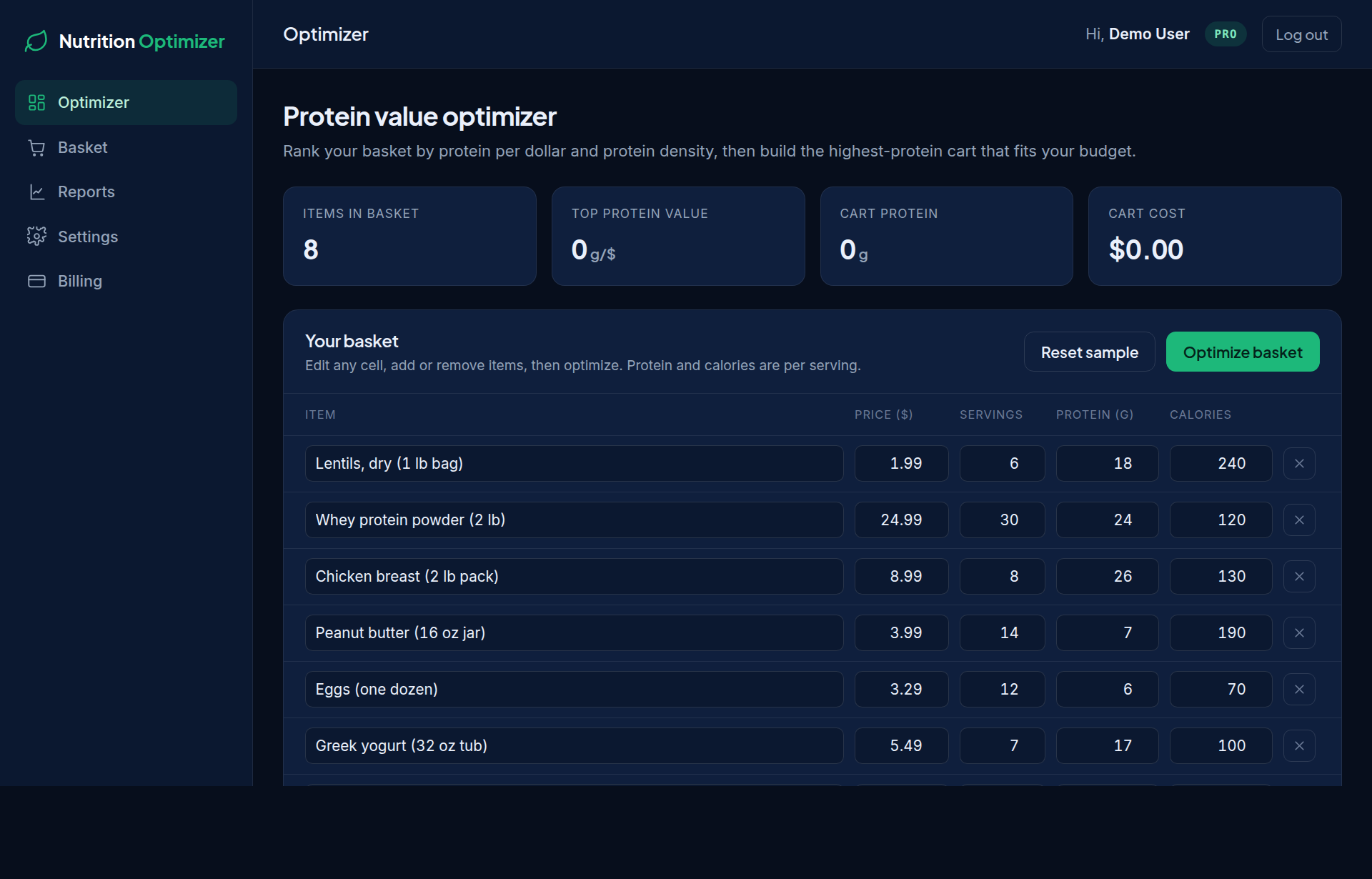1372x879 pixels.
Task: Click the Lentils calories field 240
Action: coord(1221,464)
